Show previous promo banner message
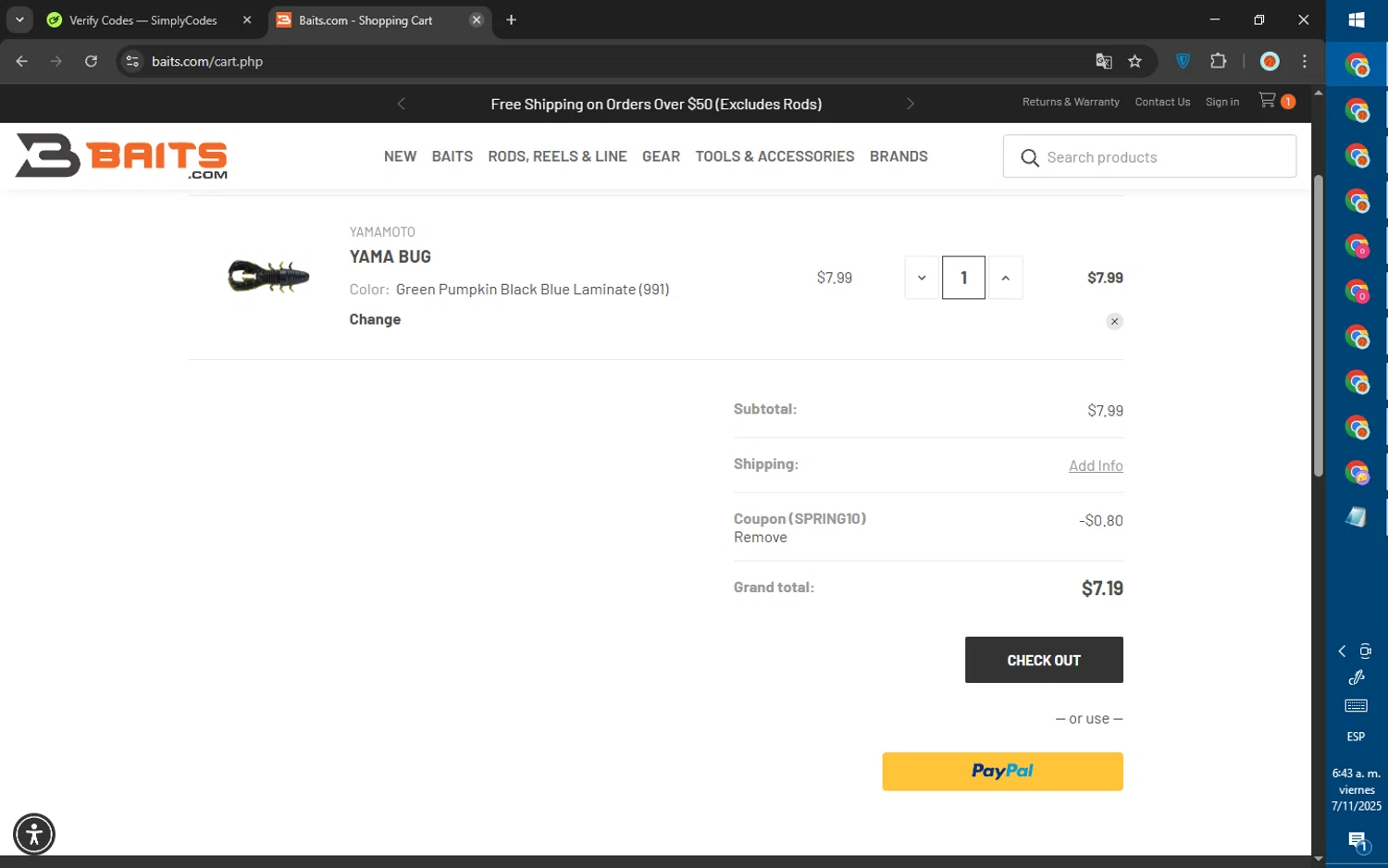Image resolution: width=1388 pixels, height=868 pixels. click(x=401, y=104)
